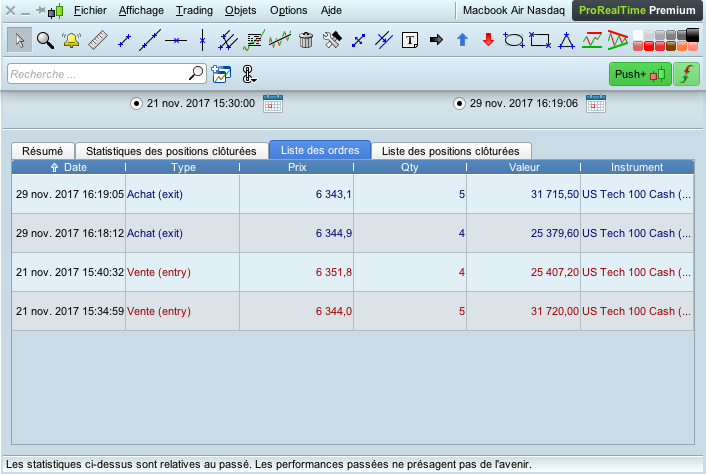Screen dimensions: 706x474
Task: Open the wrench and hammer settings tool
Action: click(332, 40)
